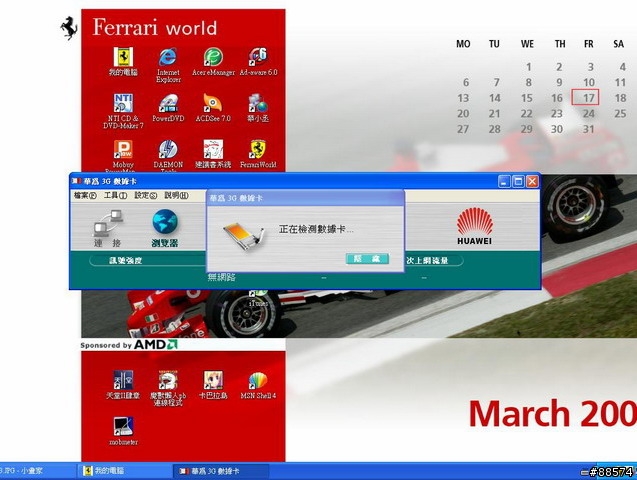This screenshot has width=637, height=480.
Task: Click calendar date 1
Action: pyautogui.click(x=529, y=67)
